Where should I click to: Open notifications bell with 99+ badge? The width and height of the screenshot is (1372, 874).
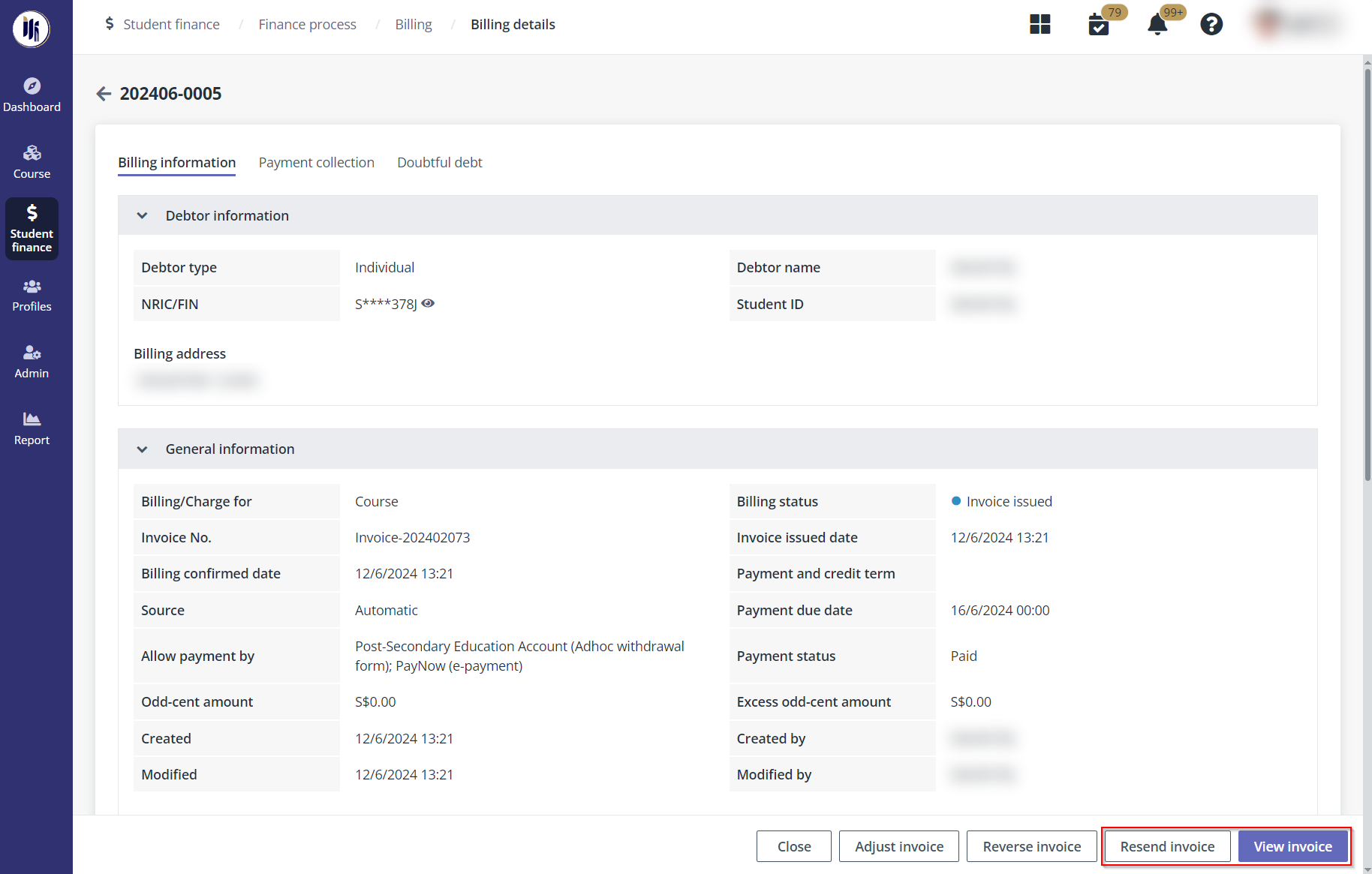click(1157, 25)
